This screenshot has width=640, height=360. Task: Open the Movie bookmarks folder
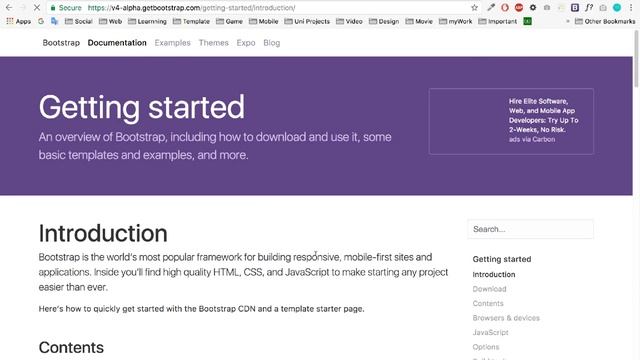tap(419, 21)
